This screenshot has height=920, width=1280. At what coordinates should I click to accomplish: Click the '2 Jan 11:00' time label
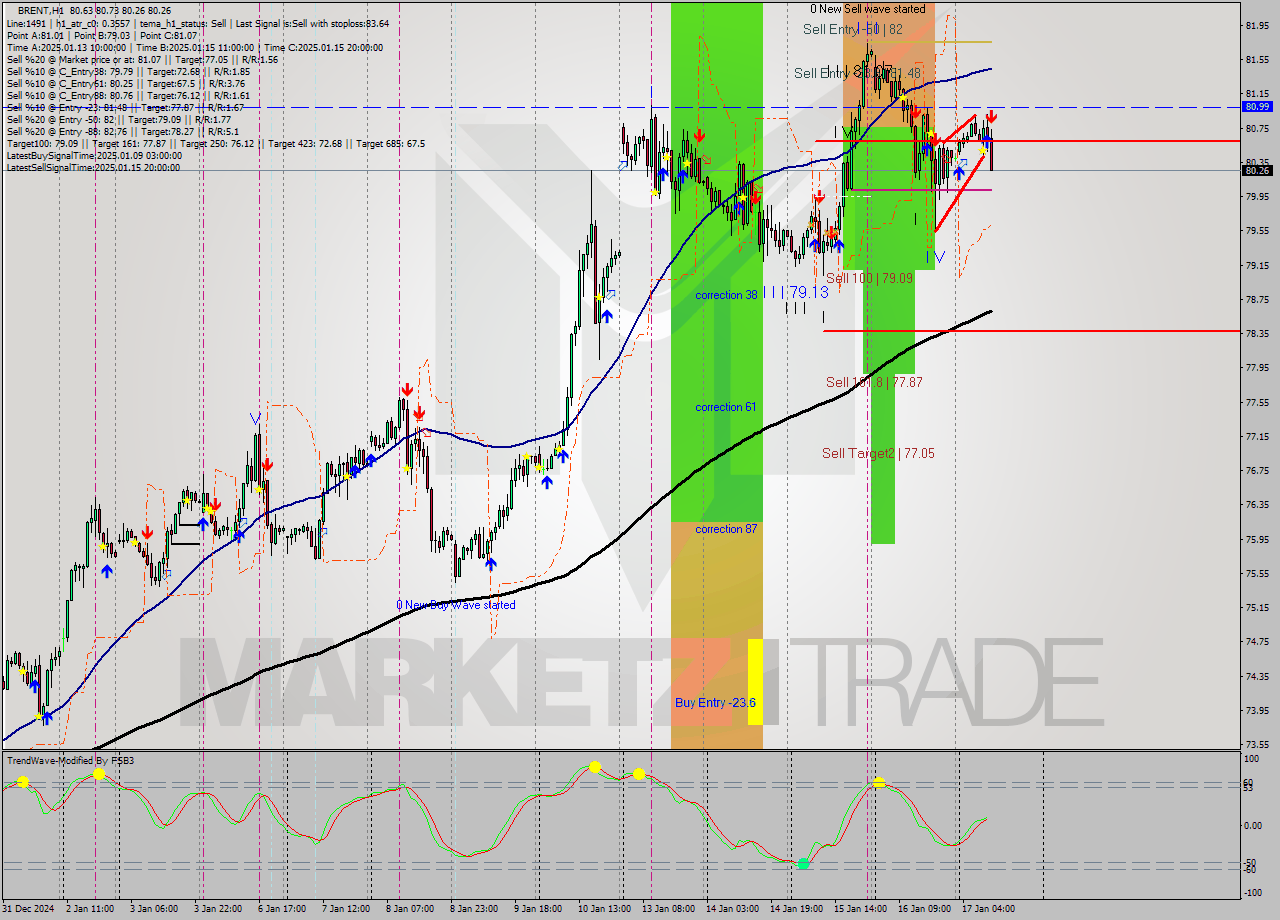89,909
